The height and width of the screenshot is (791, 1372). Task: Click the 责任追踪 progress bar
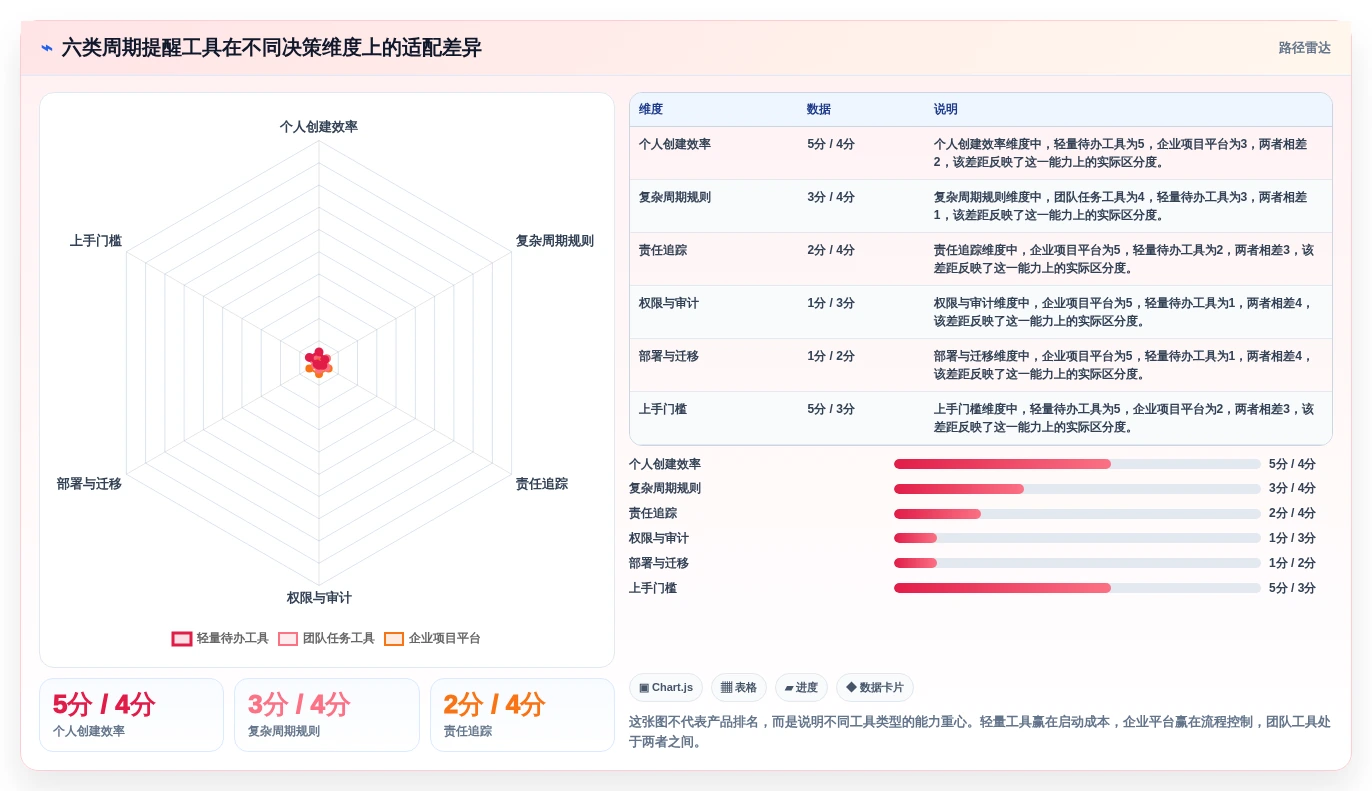1077,514
